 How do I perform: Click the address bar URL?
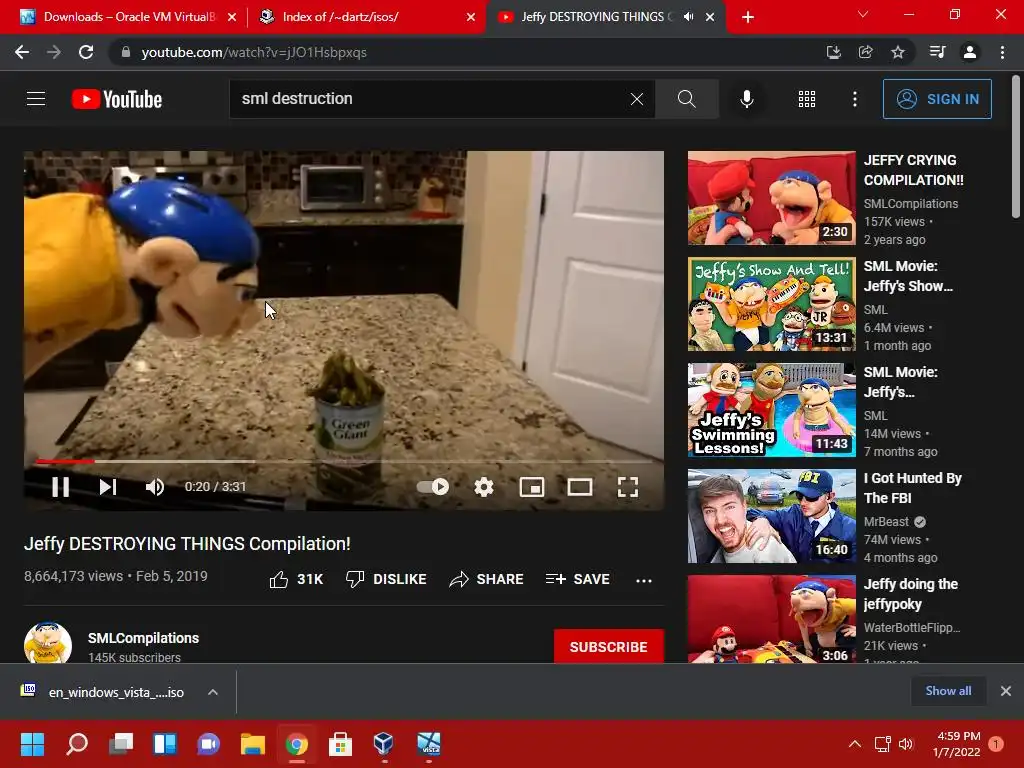point(254,52)
